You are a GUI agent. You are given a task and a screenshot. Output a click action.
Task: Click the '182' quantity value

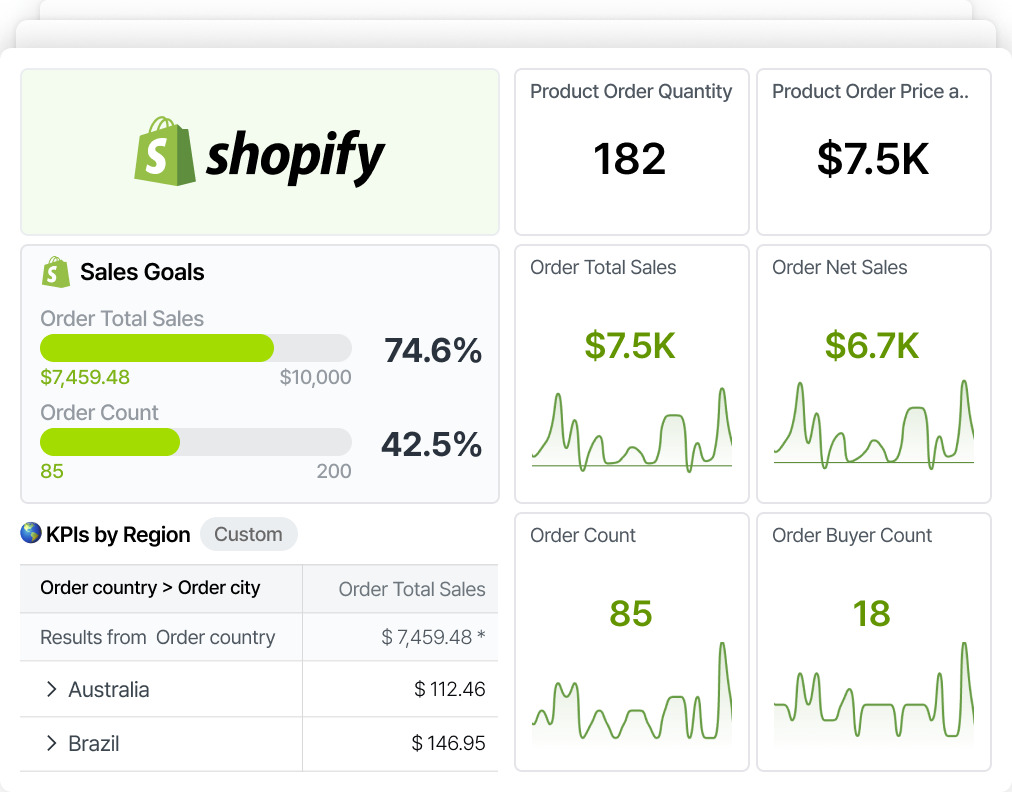(x=629, y=159)
